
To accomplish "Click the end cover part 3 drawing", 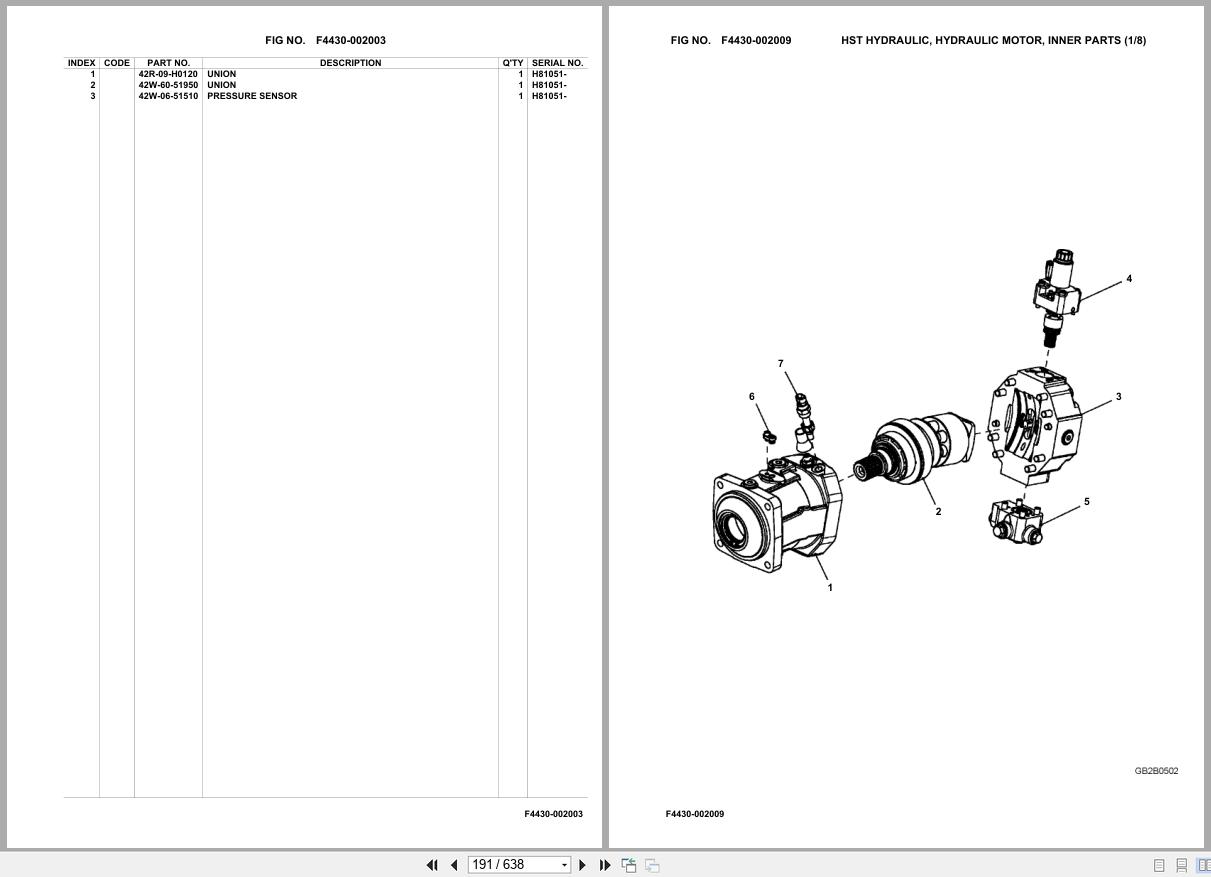I will (x=1035, y=426).
